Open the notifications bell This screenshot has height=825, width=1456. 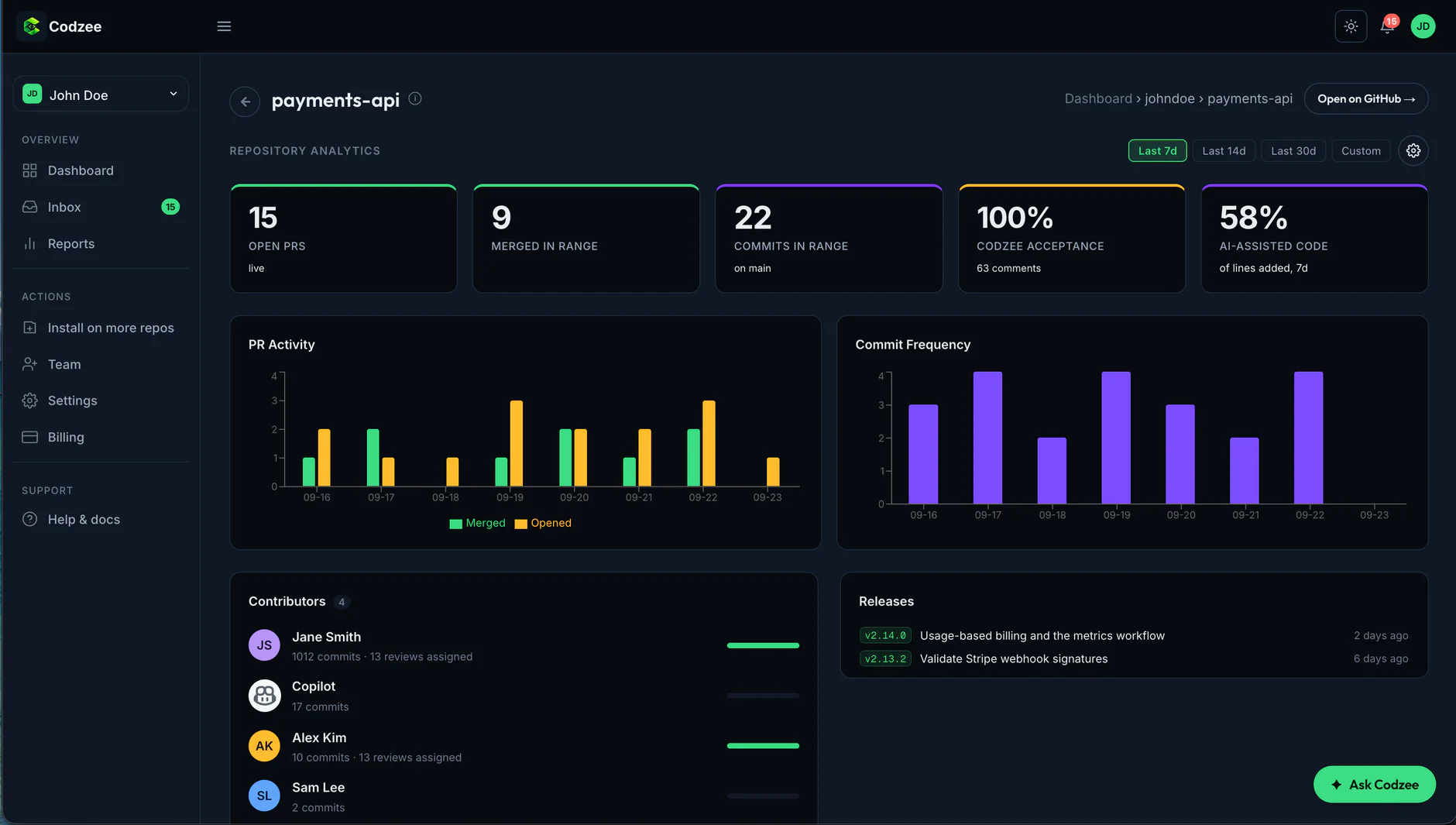coord(1386,27)
